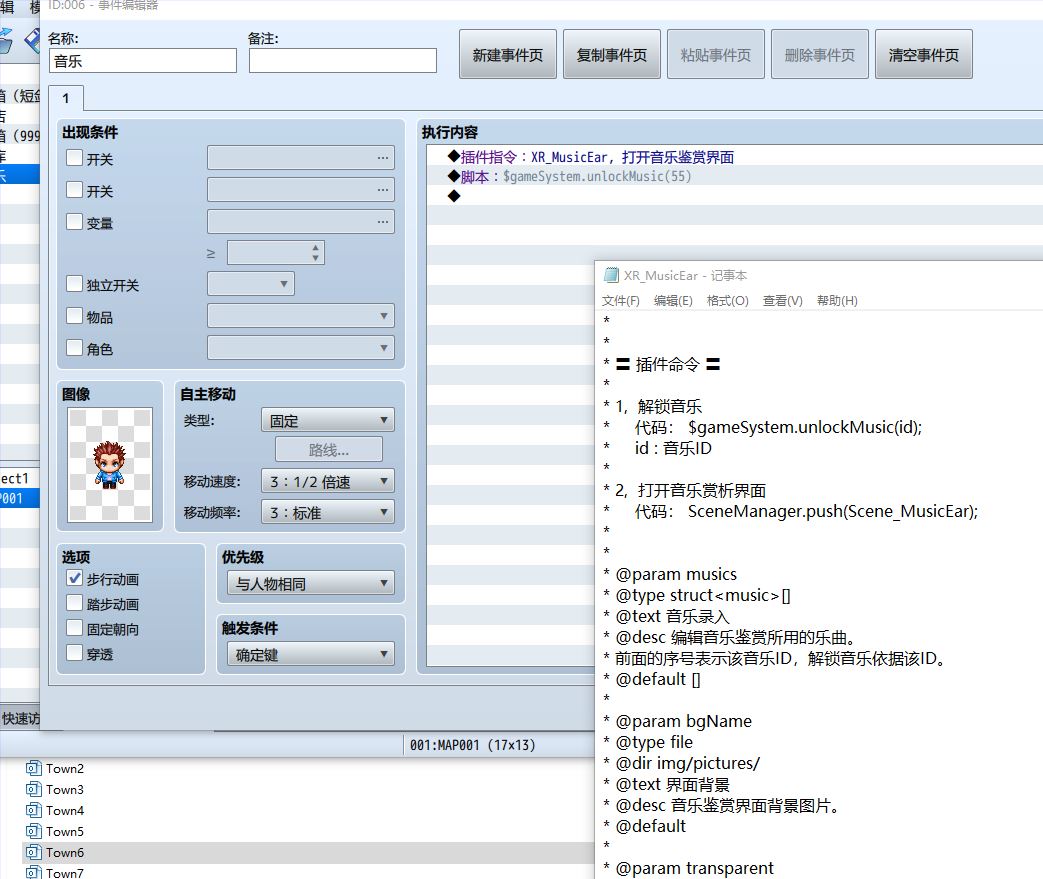Screen dimensions: 1043x879
Task: Open 查看(V) menu in Notepad
Action: [x=782, y=301]
